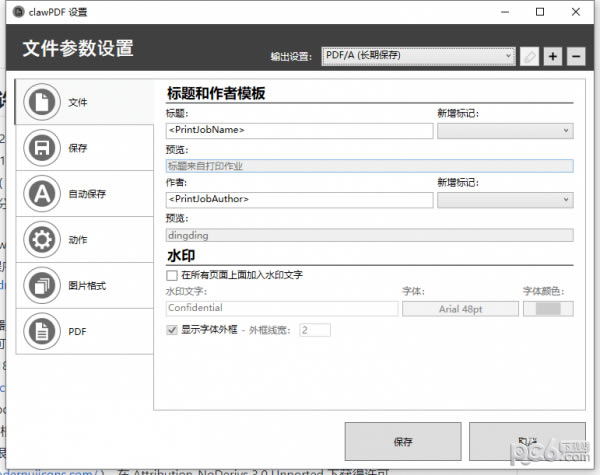Click the <PrintJobName> title input field

[x=299, y=131]
